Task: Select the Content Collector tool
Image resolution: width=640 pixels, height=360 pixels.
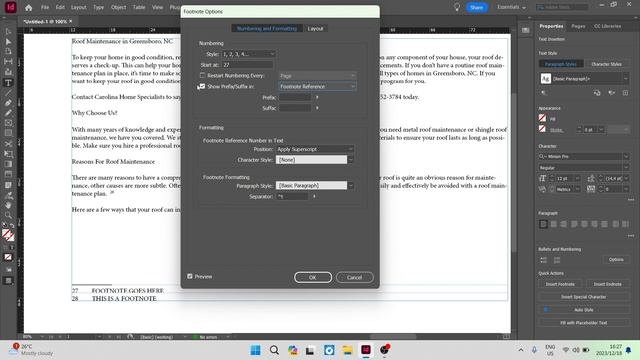Action: point(8,72)
